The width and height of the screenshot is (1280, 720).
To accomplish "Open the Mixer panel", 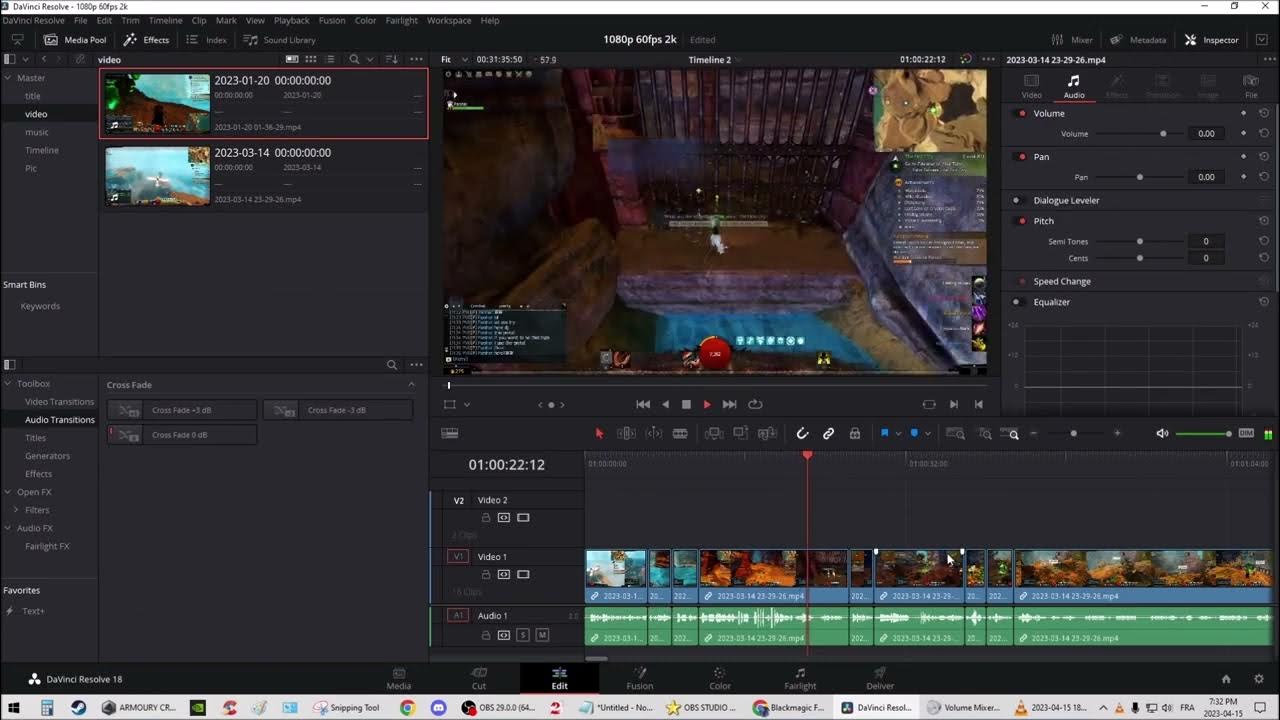I will pos(1072,40).
